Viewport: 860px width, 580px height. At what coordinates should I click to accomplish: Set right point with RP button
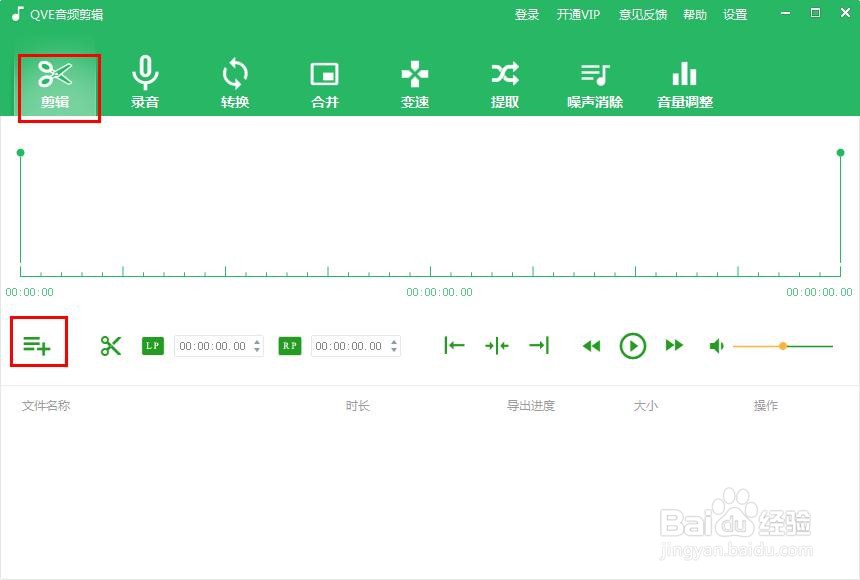click(x=290, y=346)
